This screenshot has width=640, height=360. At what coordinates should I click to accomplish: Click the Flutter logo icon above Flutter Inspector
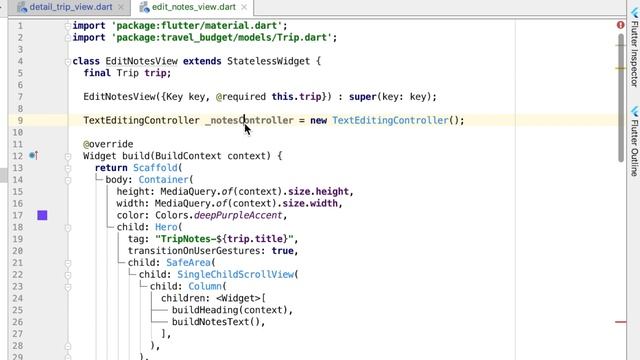[634, 12]
